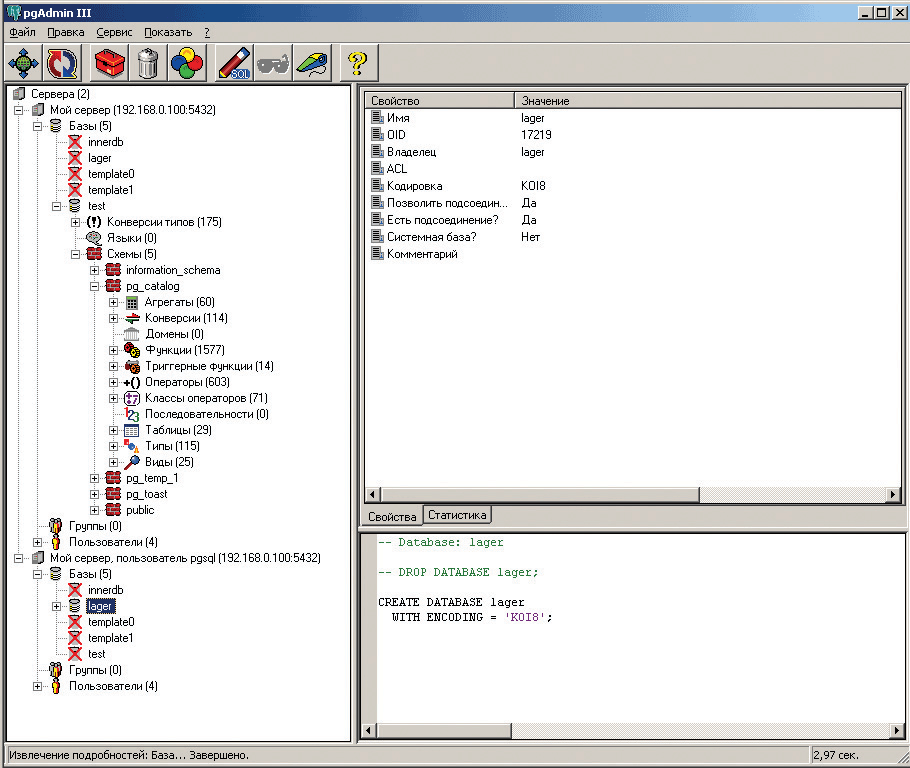910x768 pixels.
Task: Click the SQL pane's right scroll arrow
Action: pos(897,730)
